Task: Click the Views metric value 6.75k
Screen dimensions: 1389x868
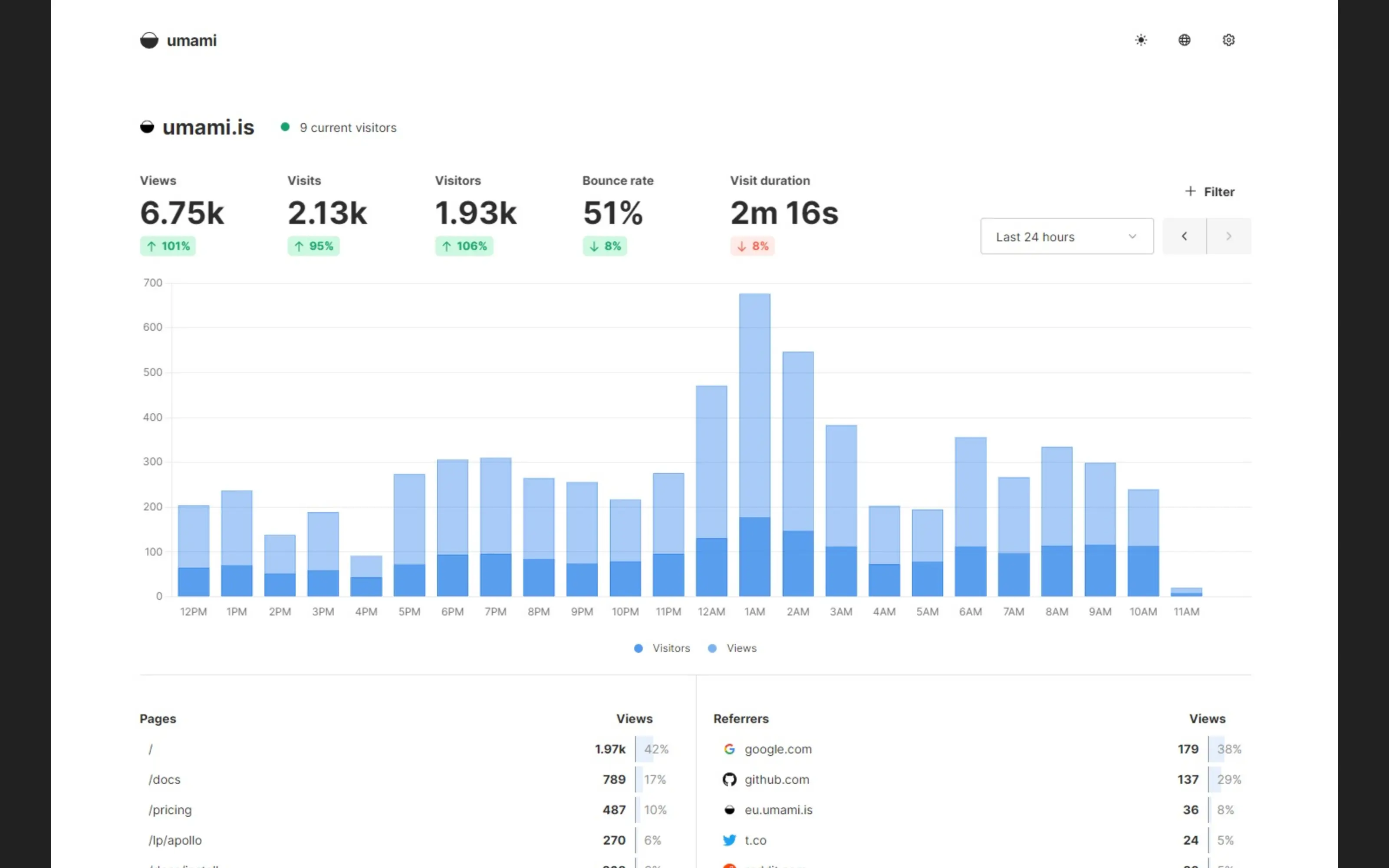Action: tap(182, 213)
